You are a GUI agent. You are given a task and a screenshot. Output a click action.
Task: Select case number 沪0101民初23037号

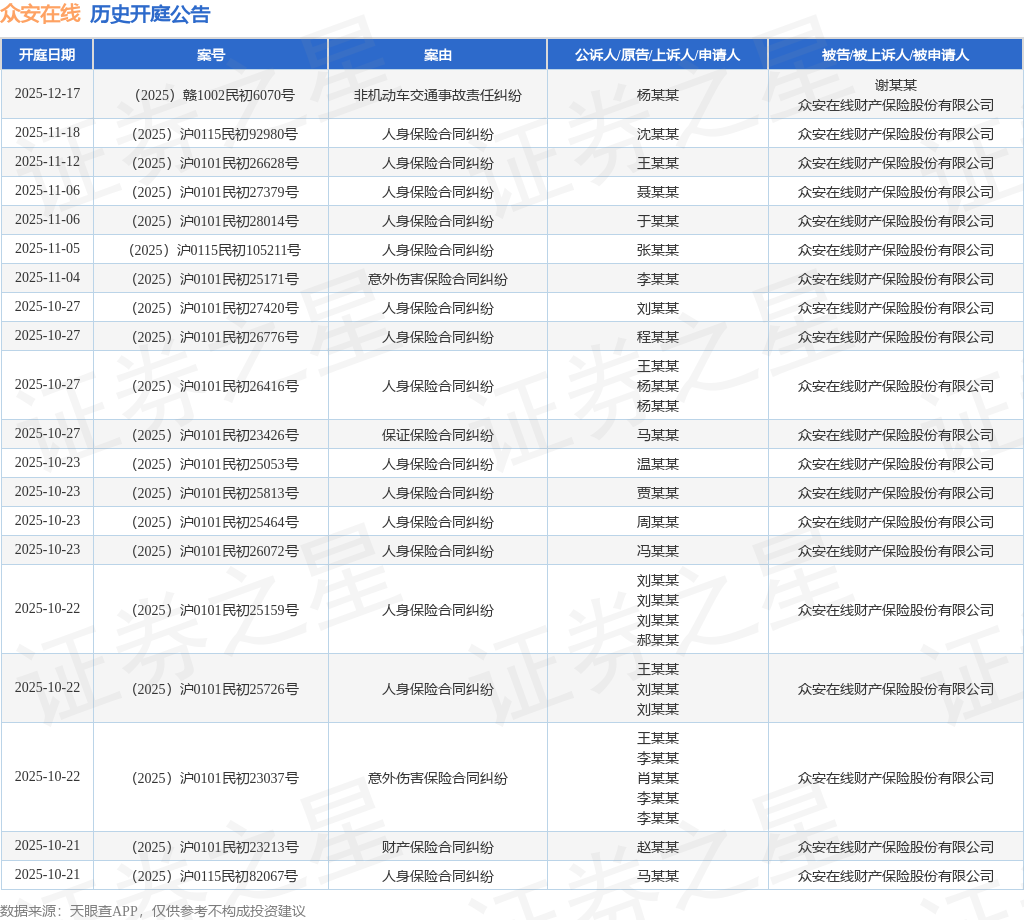coord(215,778)
